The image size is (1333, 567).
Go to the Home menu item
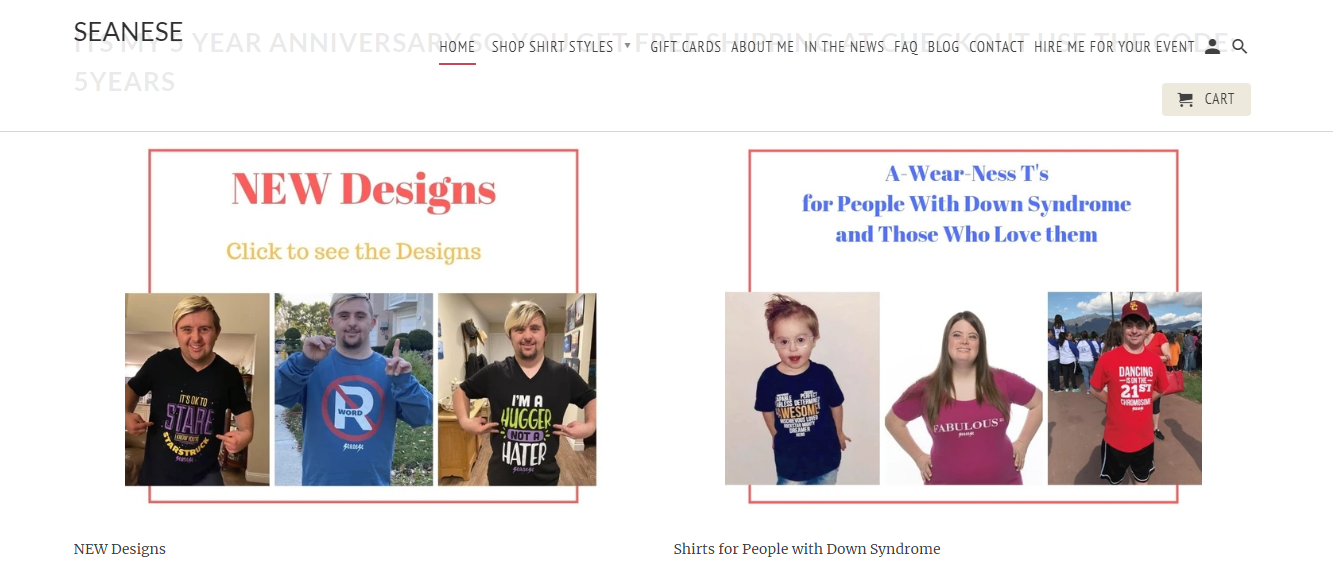457,46
